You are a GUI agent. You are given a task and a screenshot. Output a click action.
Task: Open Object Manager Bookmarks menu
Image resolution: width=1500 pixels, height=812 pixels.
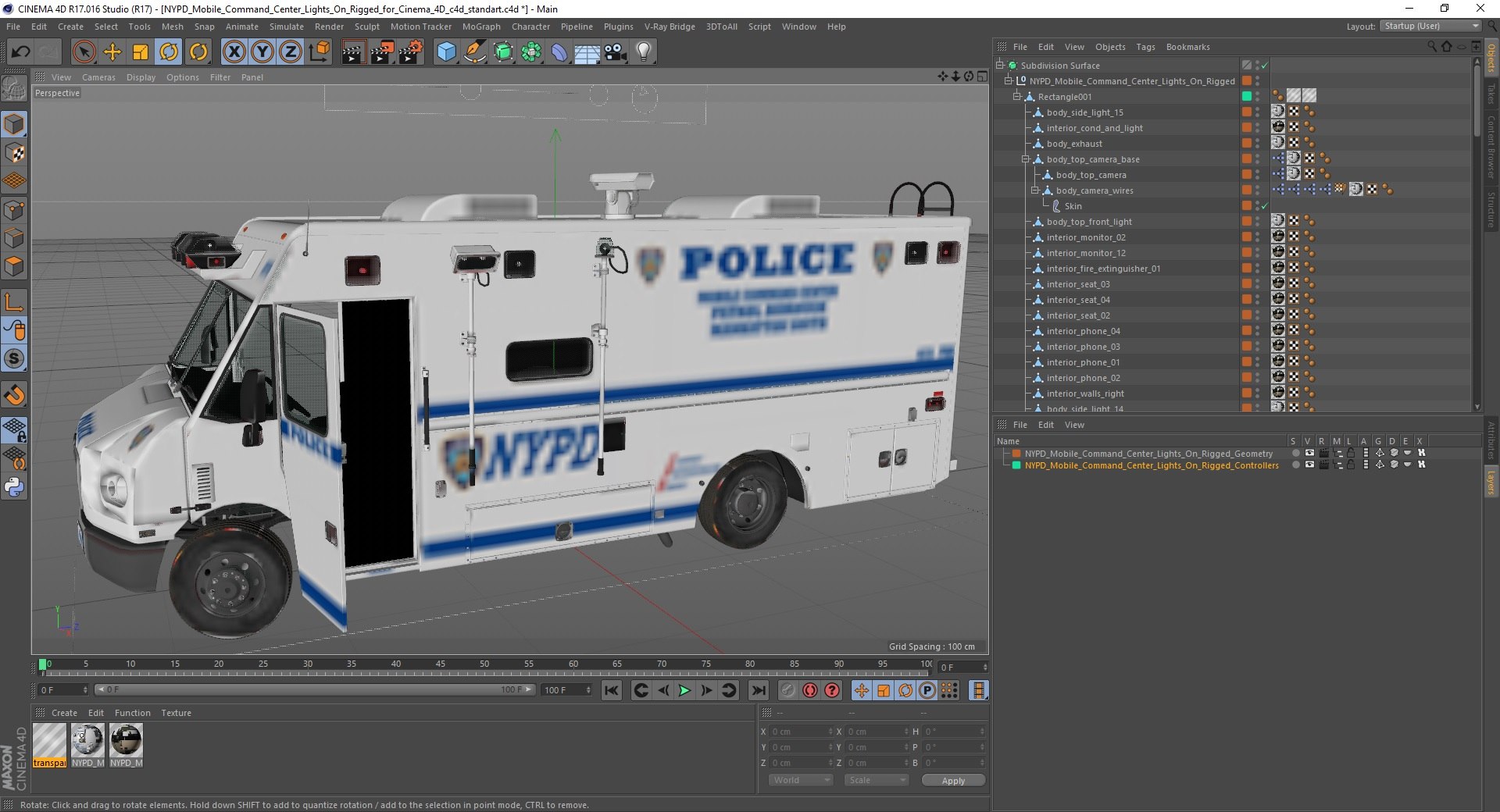coord(1187,47)
